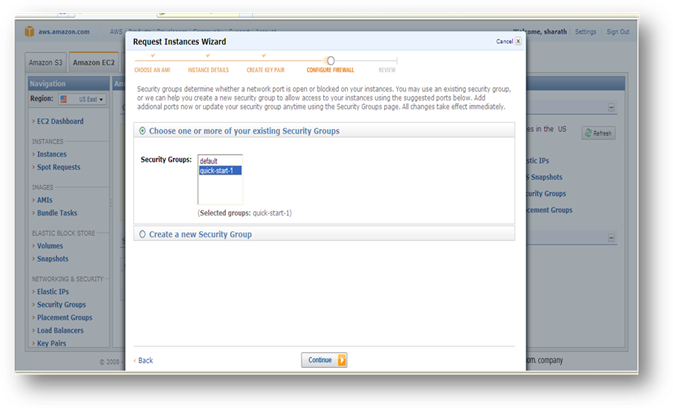Open Load Balancers in navigation
Screen dimensions: 673x408
pos(60,330)
